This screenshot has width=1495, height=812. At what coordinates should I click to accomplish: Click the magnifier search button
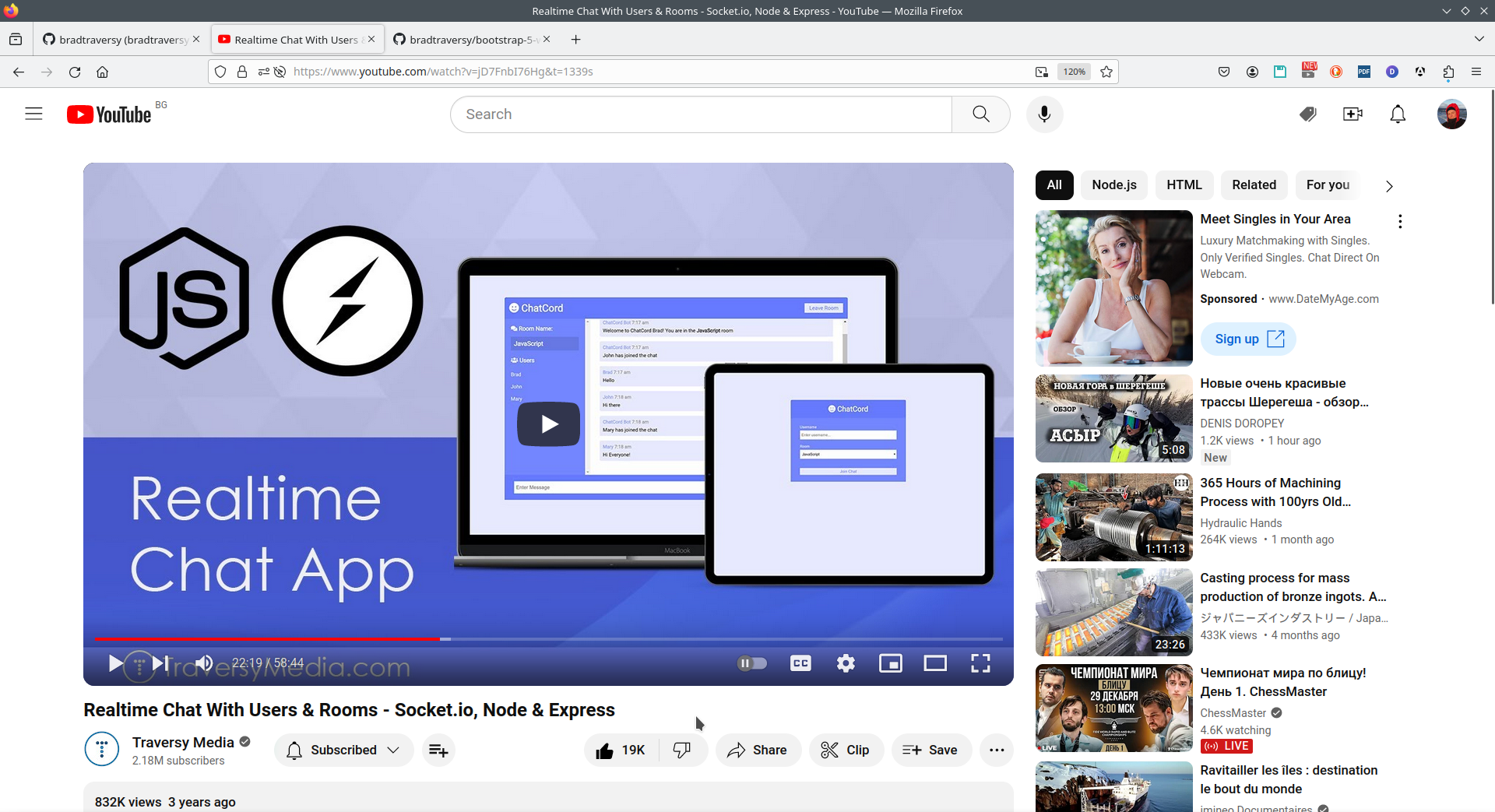981,114
